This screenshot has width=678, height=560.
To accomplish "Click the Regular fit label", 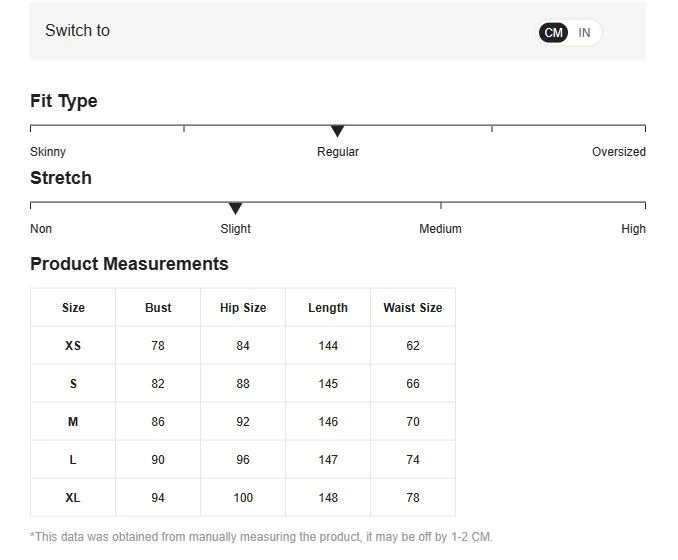I will coord(338,152).
